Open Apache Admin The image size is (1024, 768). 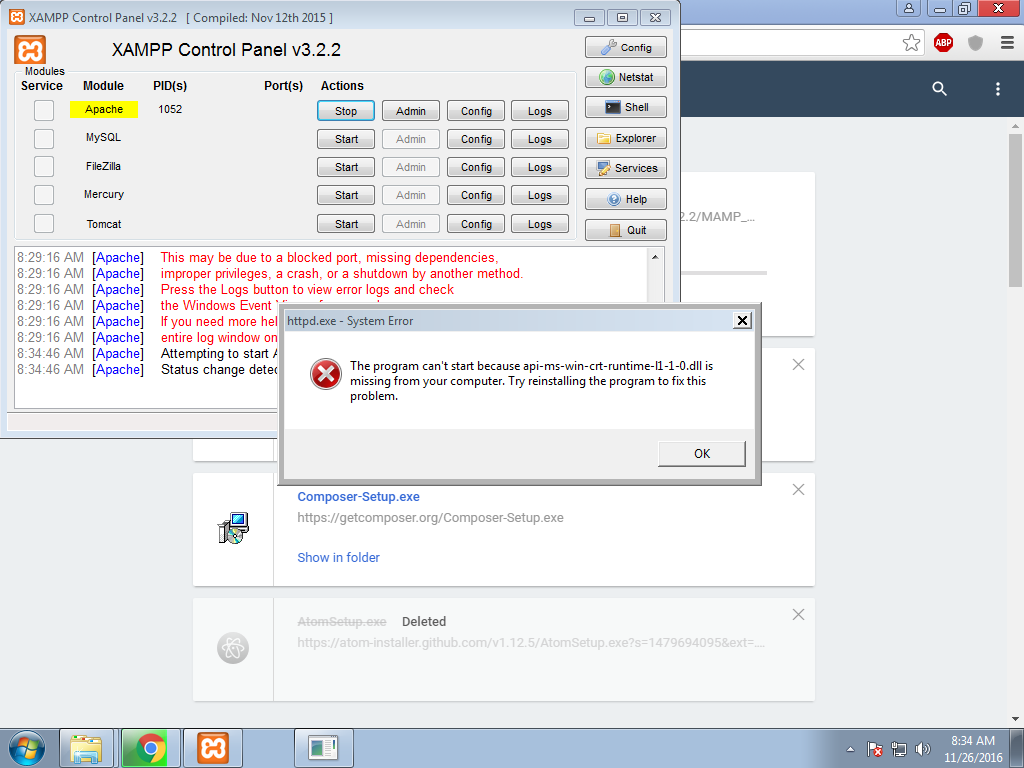[x=411, y=111]
